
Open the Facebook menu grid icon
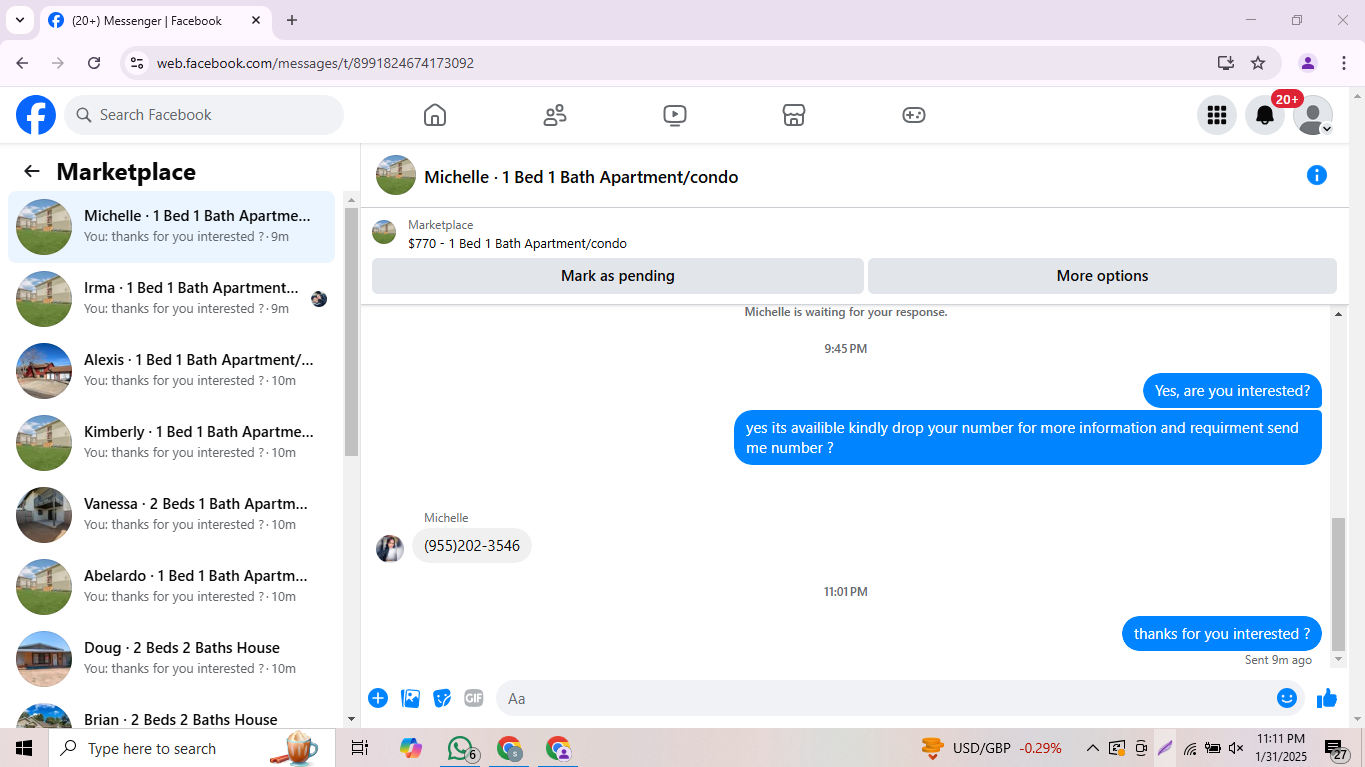tap(1217, 115)
